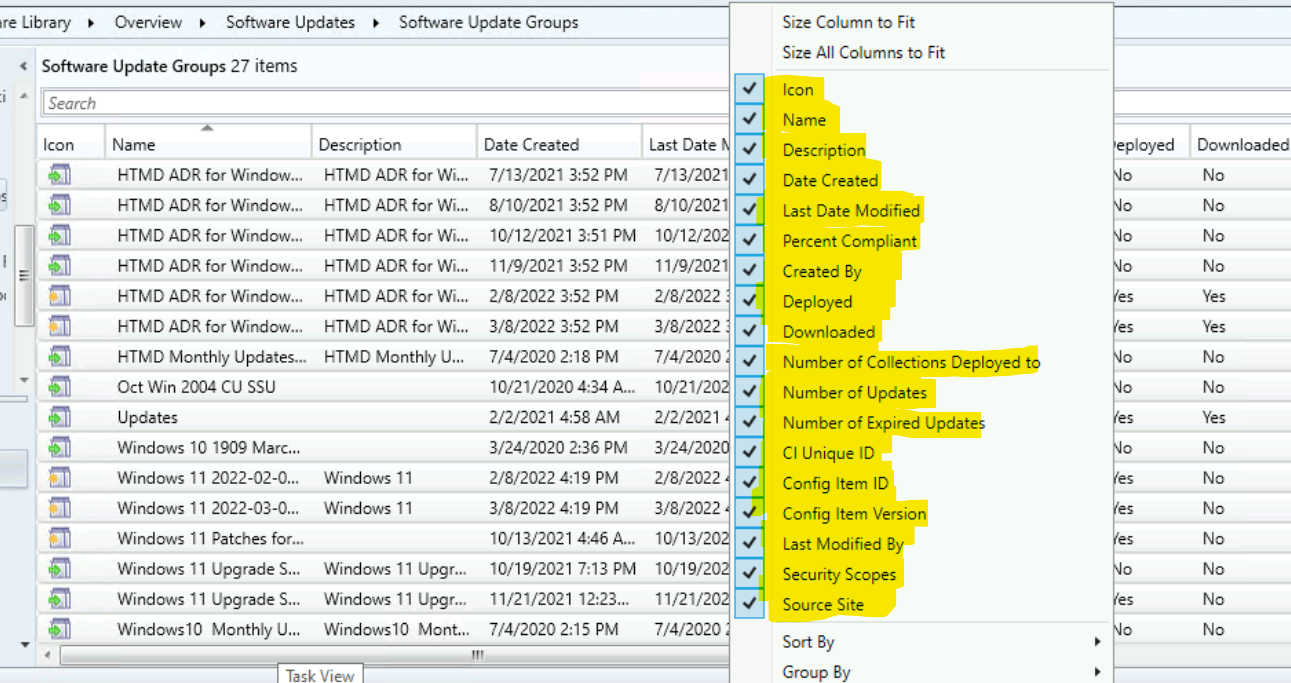Toggle the Description column checkmark
The height and width of the screenshot is (683, 1291).
click(750, 150)
